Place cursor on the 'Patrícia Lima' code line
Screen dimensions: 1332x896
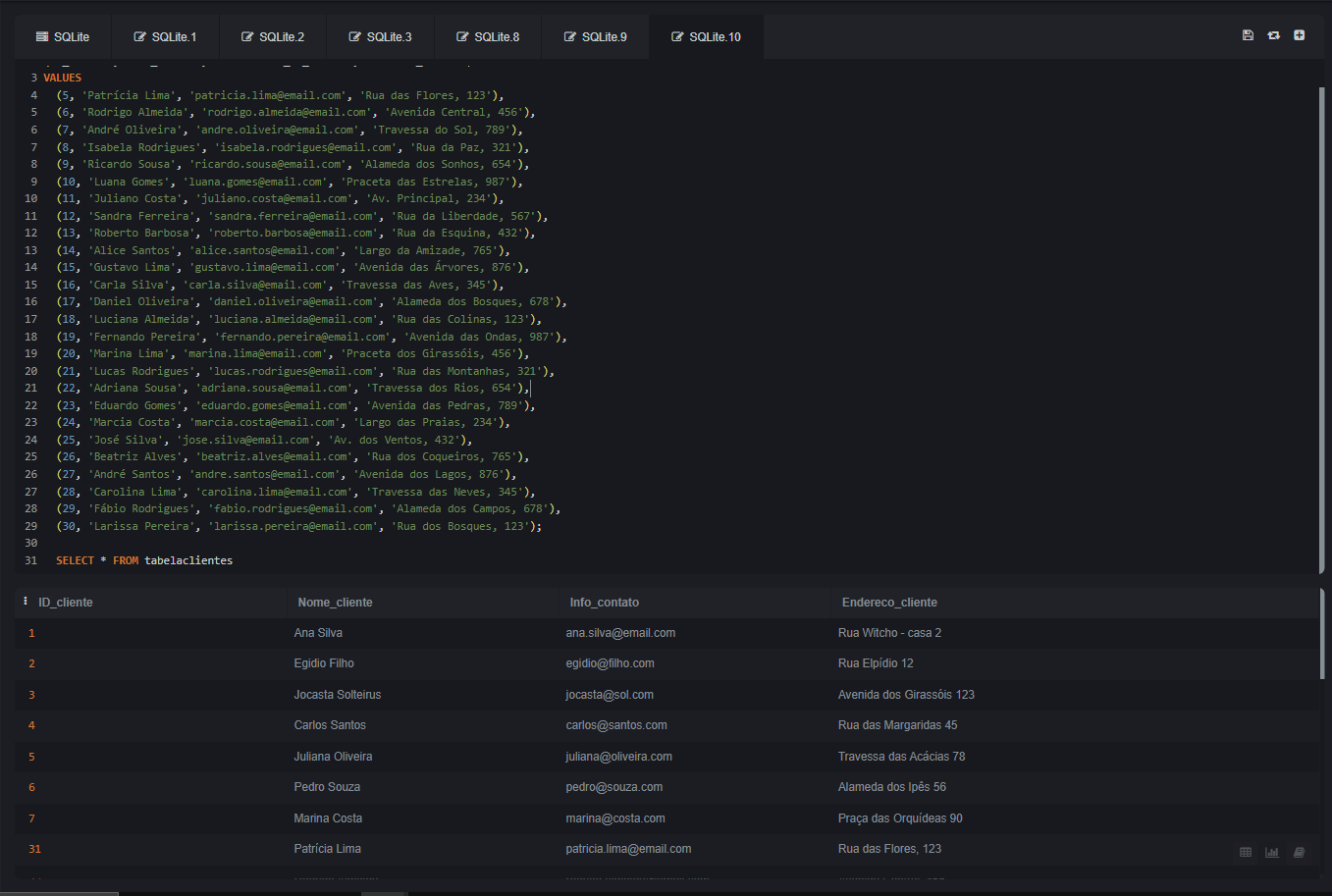click(x=280, y=95)
